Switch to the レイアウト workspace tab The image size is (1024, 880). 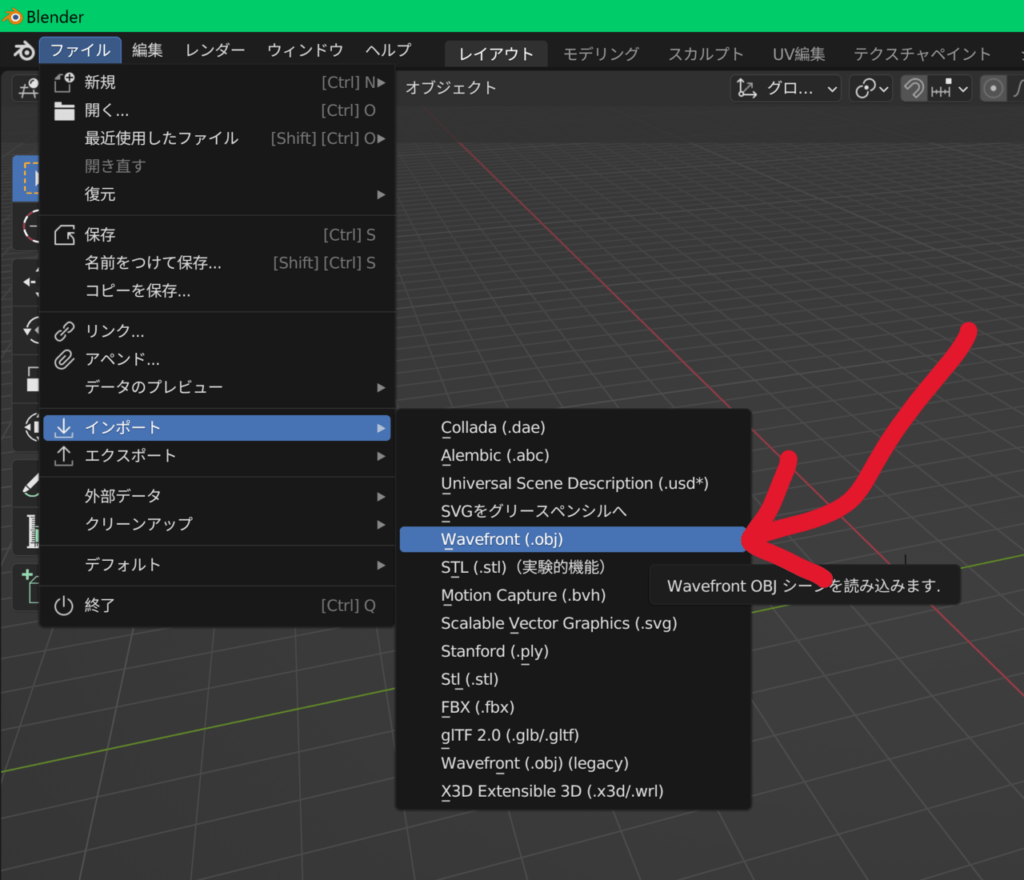click(x=496, y=54)
